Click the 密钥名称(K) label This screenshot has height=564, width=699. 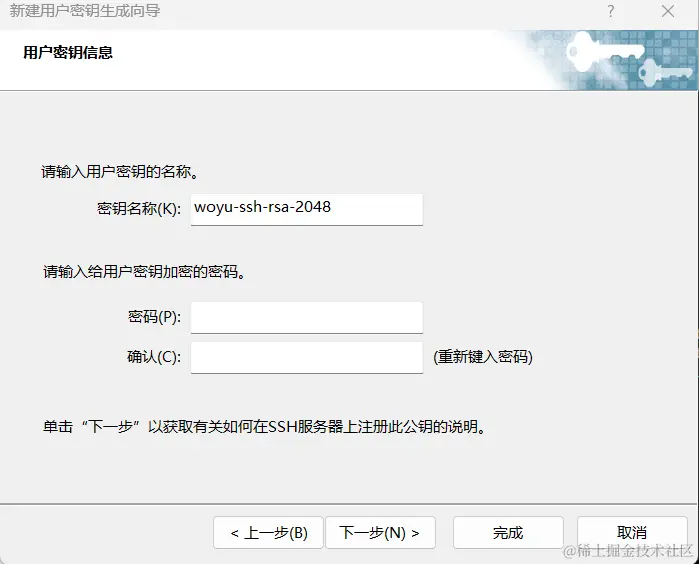(x=139, y=209)
